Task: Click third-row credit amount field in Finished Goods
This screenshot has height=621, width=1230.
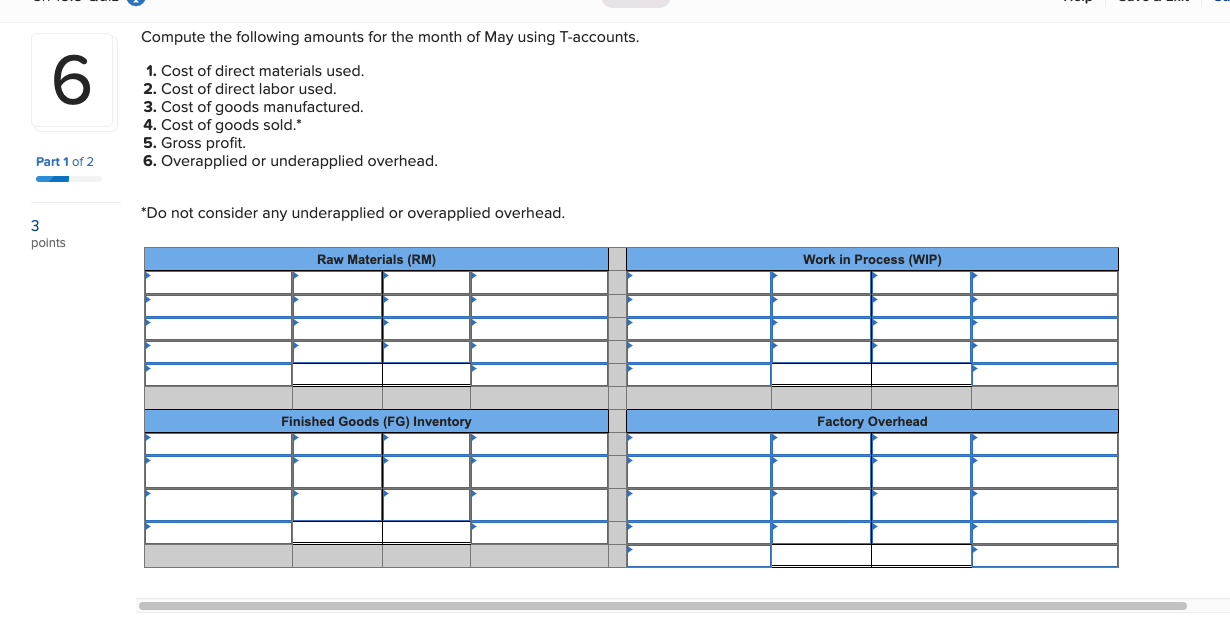Action: (x=426, y=505)
